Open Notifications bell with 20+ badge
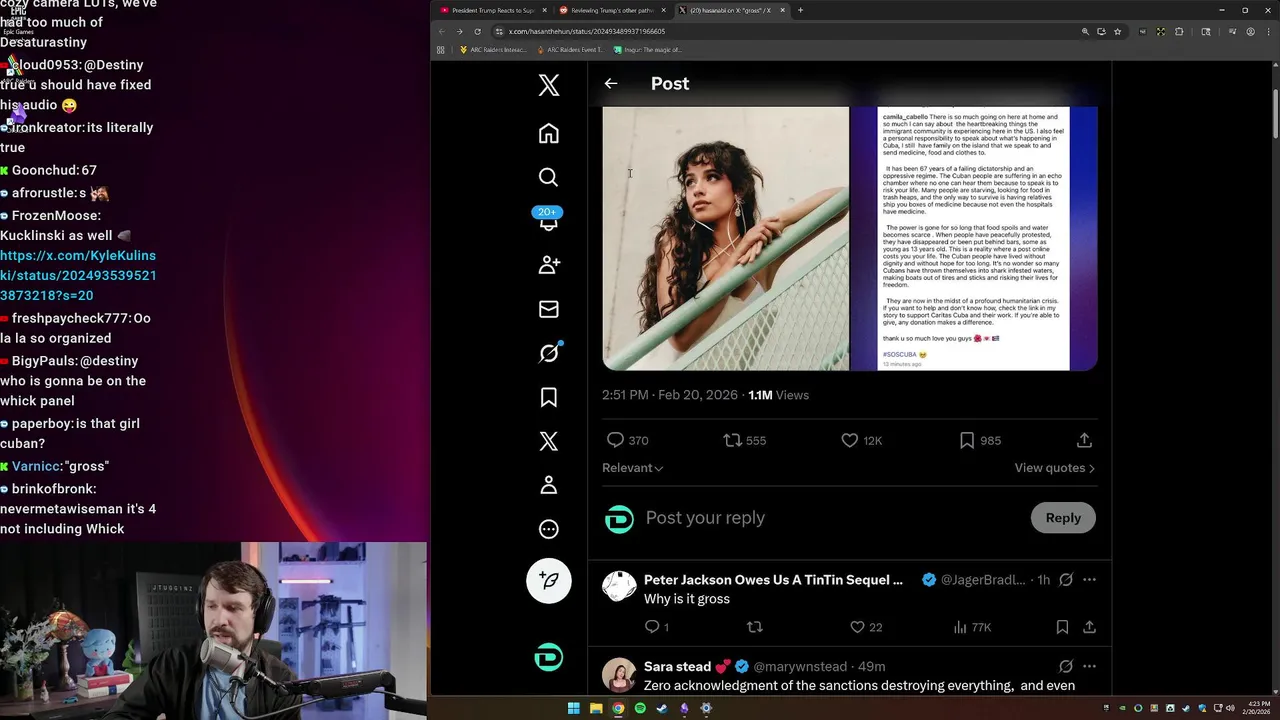Image resolution: width=1280 pixels, height=720 pixels. [x=548, y=220]
